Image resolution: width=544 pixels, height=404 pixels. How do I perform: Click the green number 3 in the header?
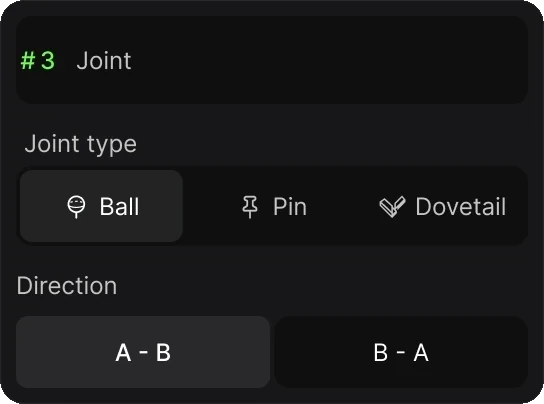[48, 60]
